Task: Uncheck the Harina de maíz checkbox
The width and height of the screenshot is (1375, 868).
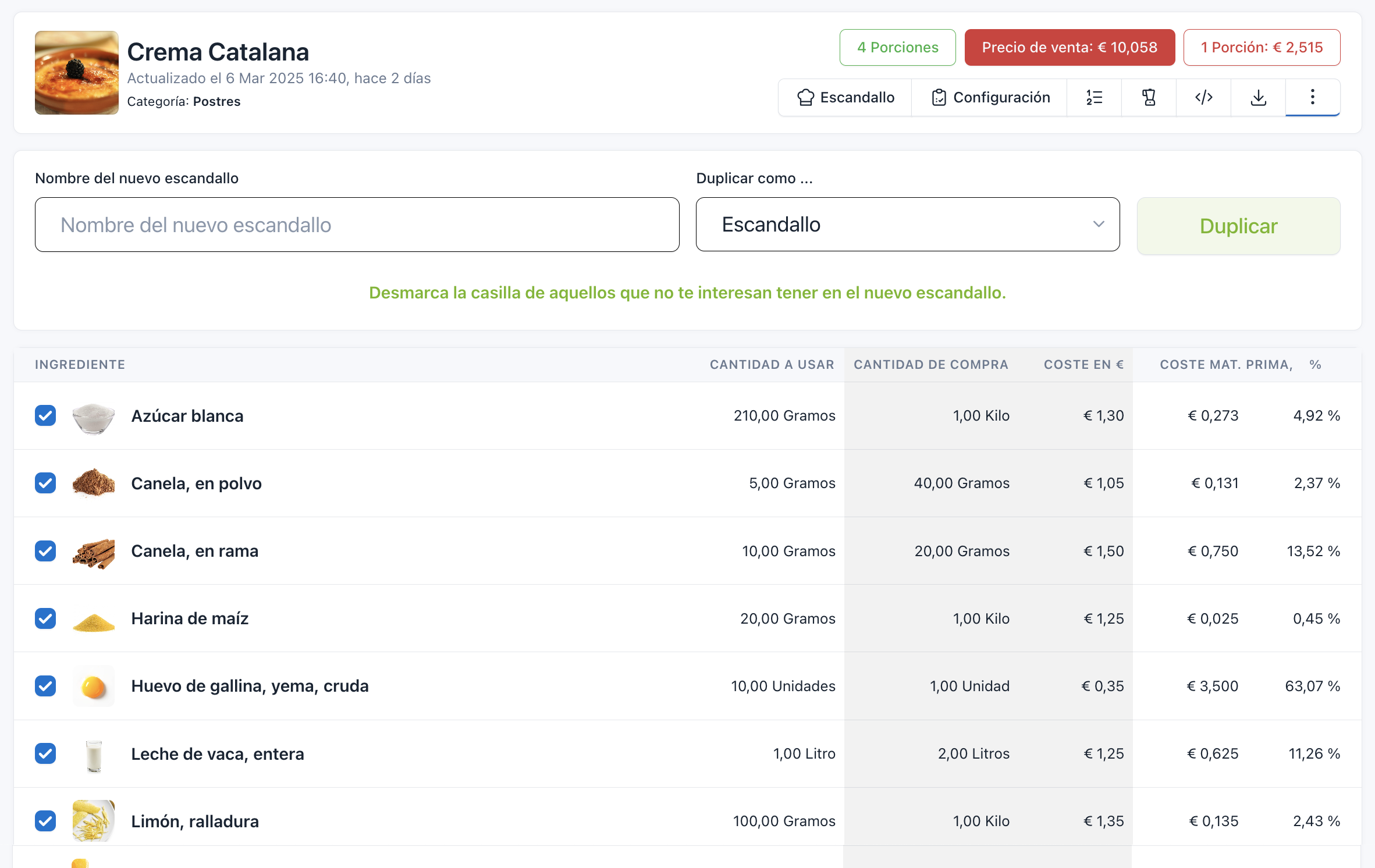Action: [45, 618]
